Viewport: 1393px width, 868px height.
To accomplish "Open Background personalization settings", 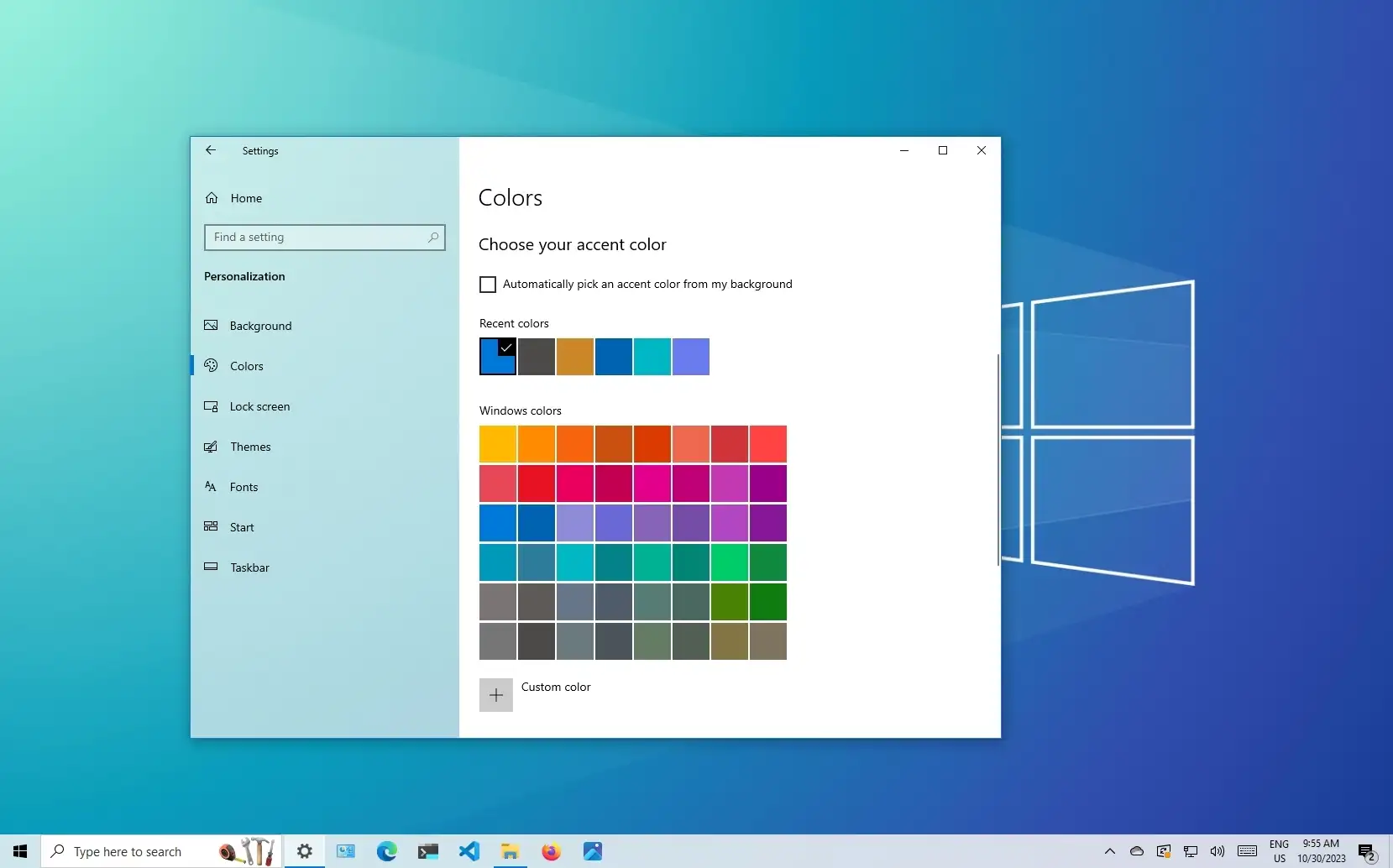I will point(261,326).
